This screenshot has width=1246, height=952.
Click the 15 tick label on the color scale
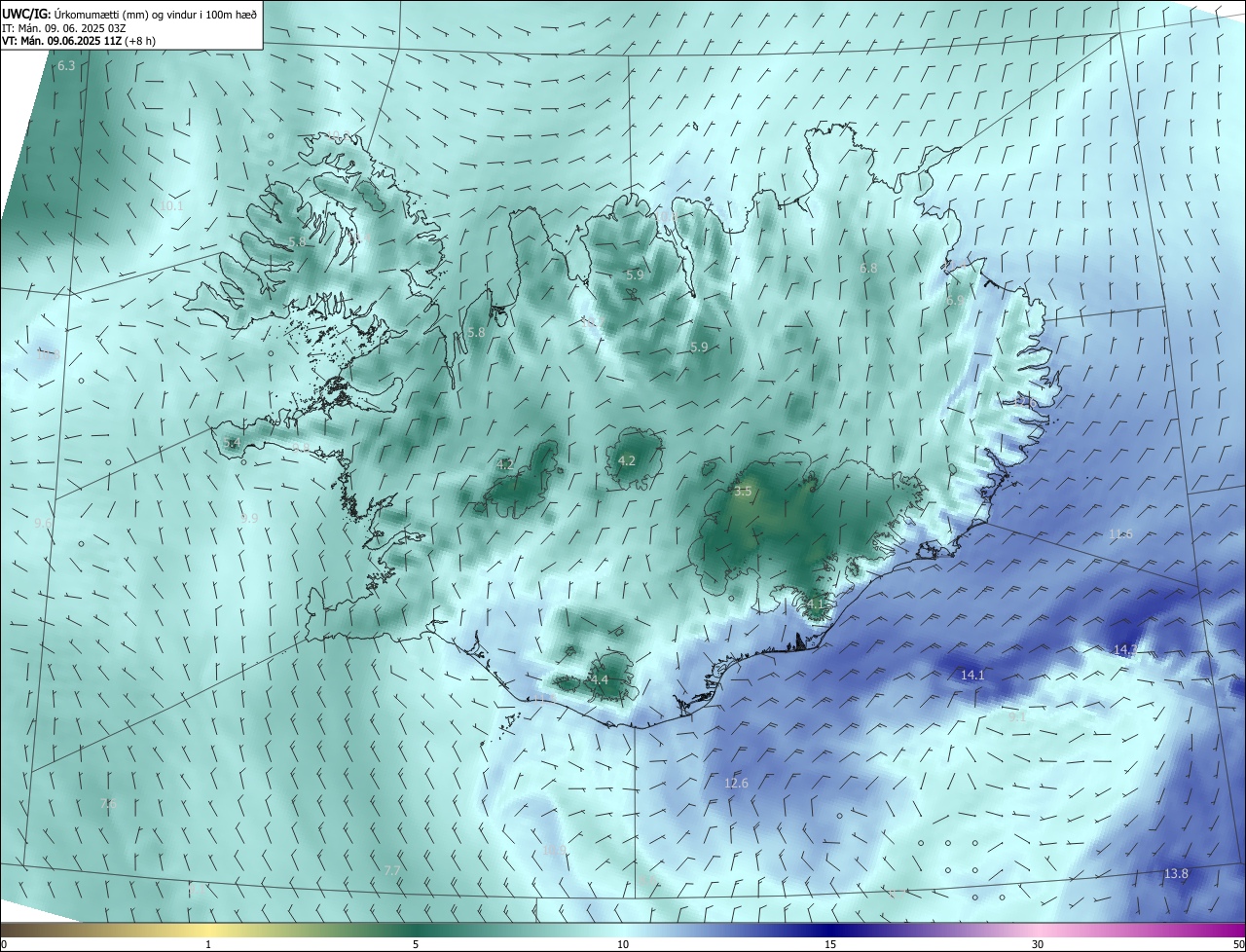(830, 944)
